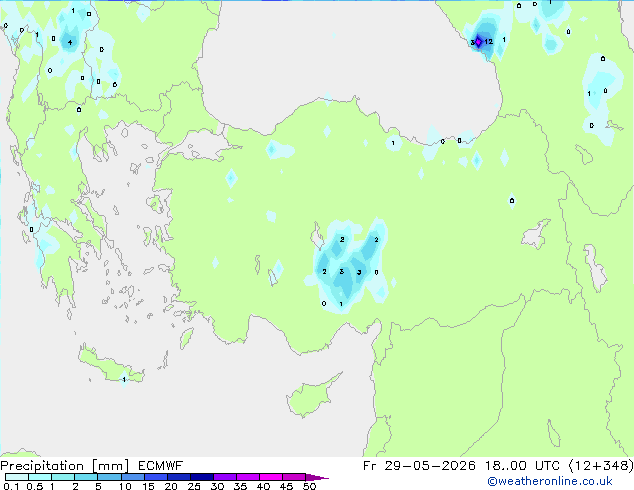Image resolution: width=634 pixels, height=490 pixels.
Task: Click the 45–50 mm legend color swatch
Action: 294,477
